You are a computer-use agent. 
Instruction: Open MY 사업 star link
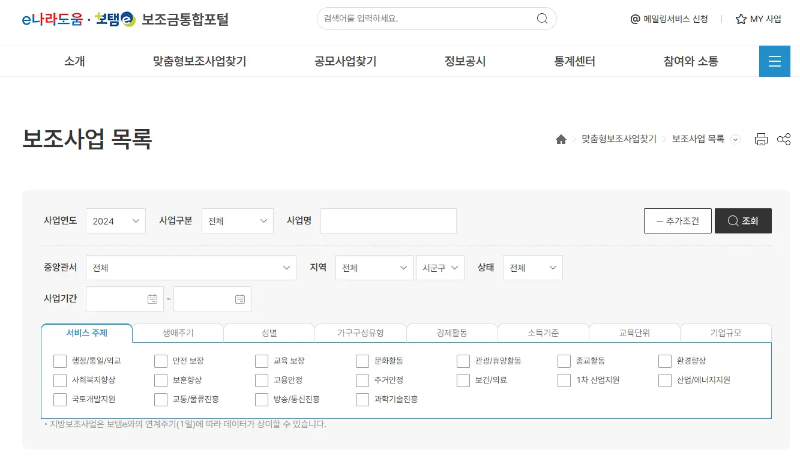pyautogui.click(x=759, y=19)
